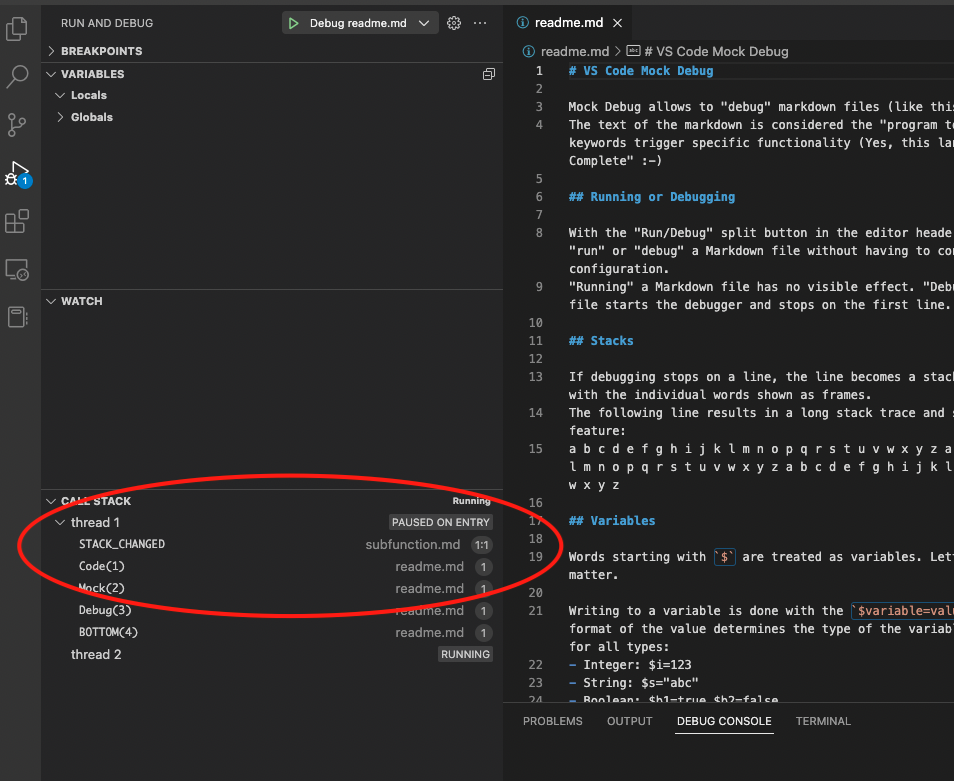Select the Code(1) stack frame
The height and width of the screenshot is (781, 954).
point(272,566)
